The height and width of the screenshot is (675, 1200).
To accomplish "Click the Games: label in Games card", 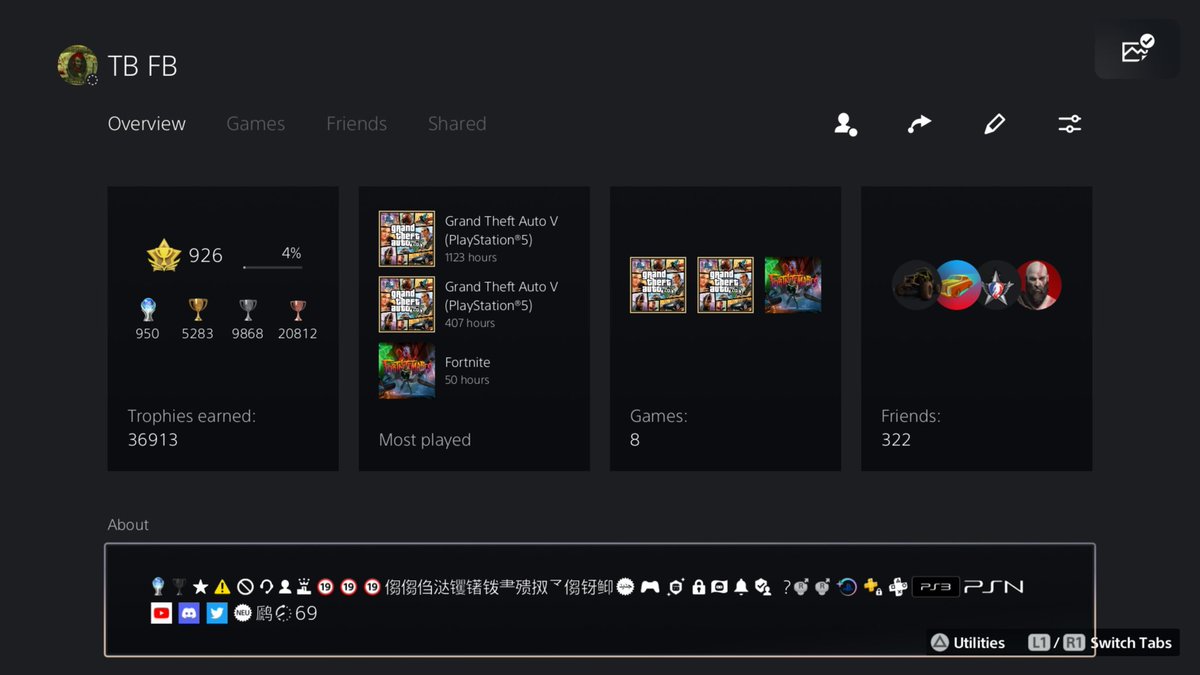I will pyautogui.click(x=659, y=416).
